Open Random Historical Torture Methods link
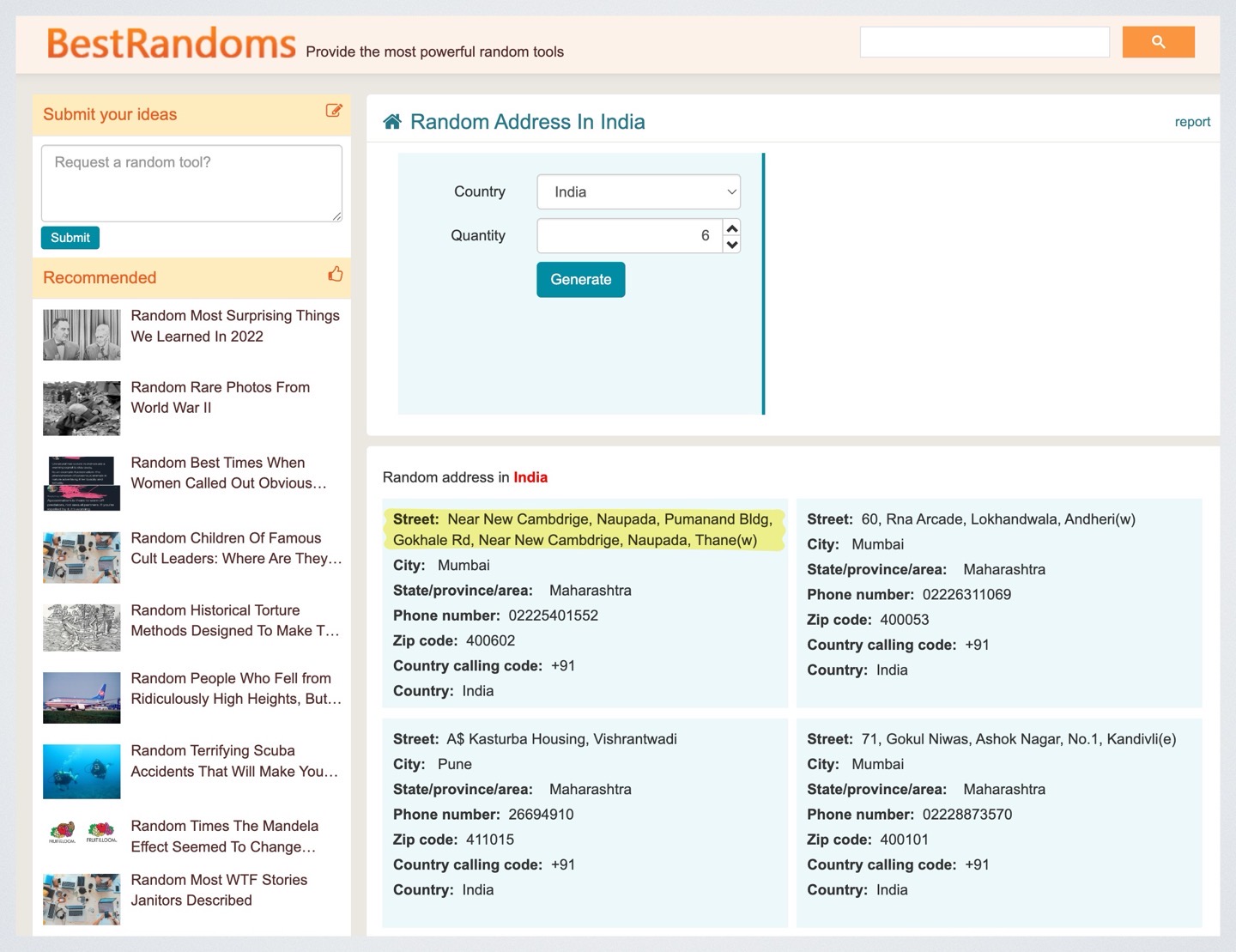This screenshot has width=1236, height=952. tap(235, 621)
